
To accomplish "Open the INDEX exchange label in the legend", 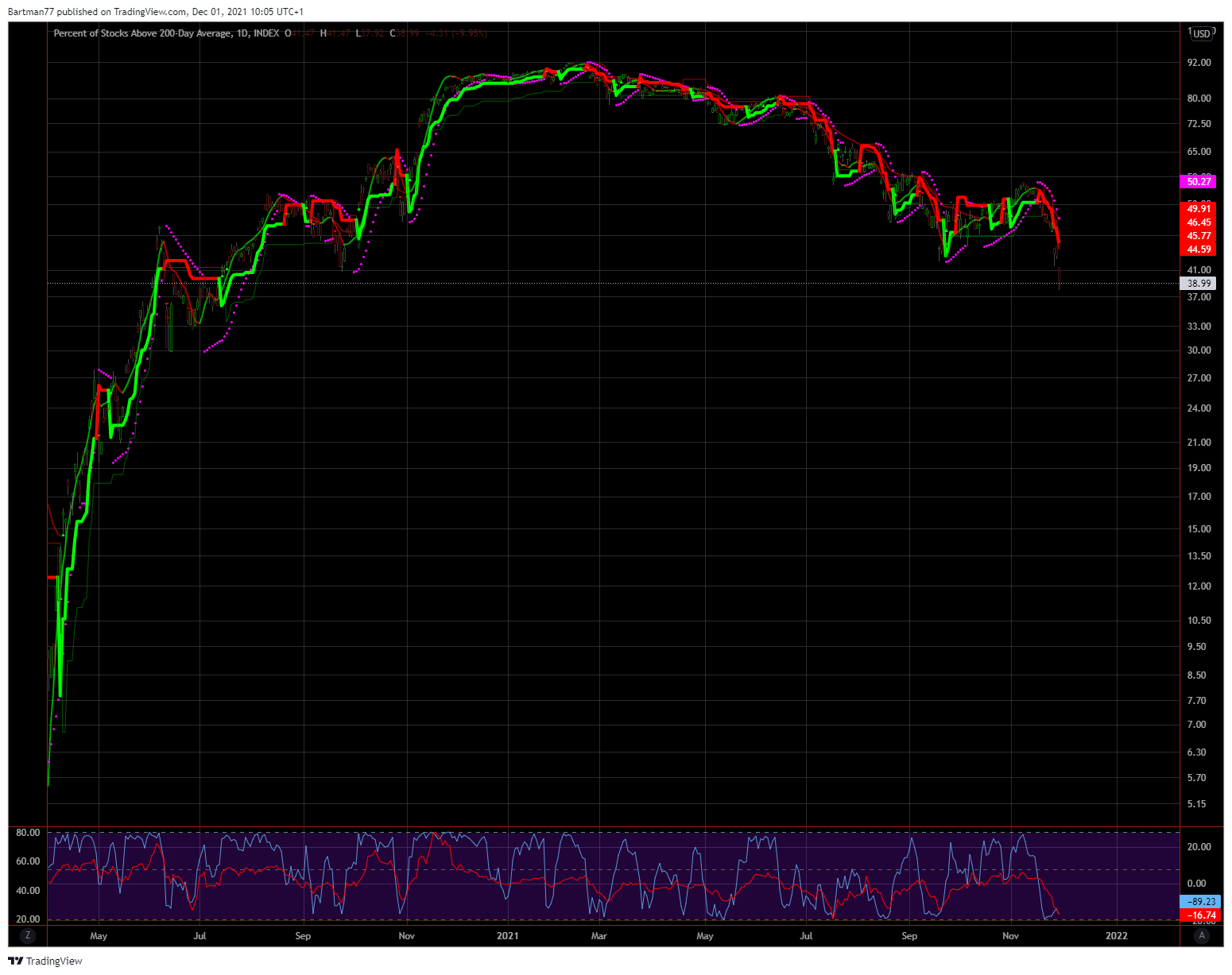I will (x=267, y=33).
